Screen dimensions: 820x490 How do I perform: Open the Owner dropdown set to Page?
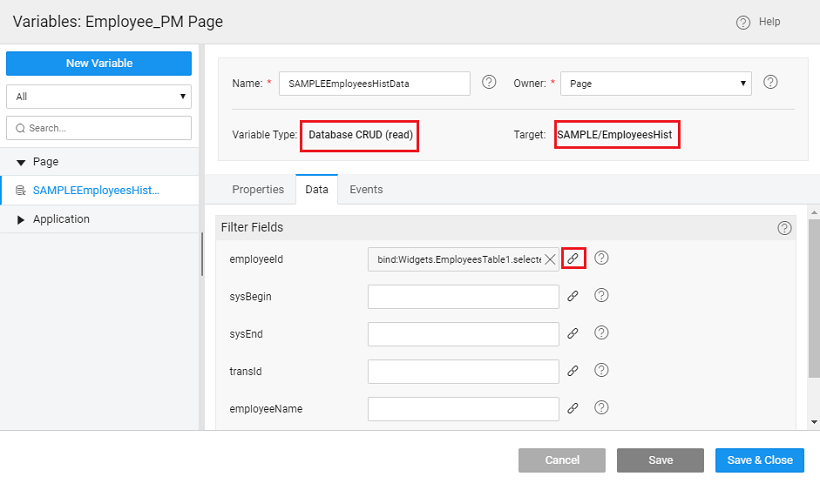coord(656,84)
